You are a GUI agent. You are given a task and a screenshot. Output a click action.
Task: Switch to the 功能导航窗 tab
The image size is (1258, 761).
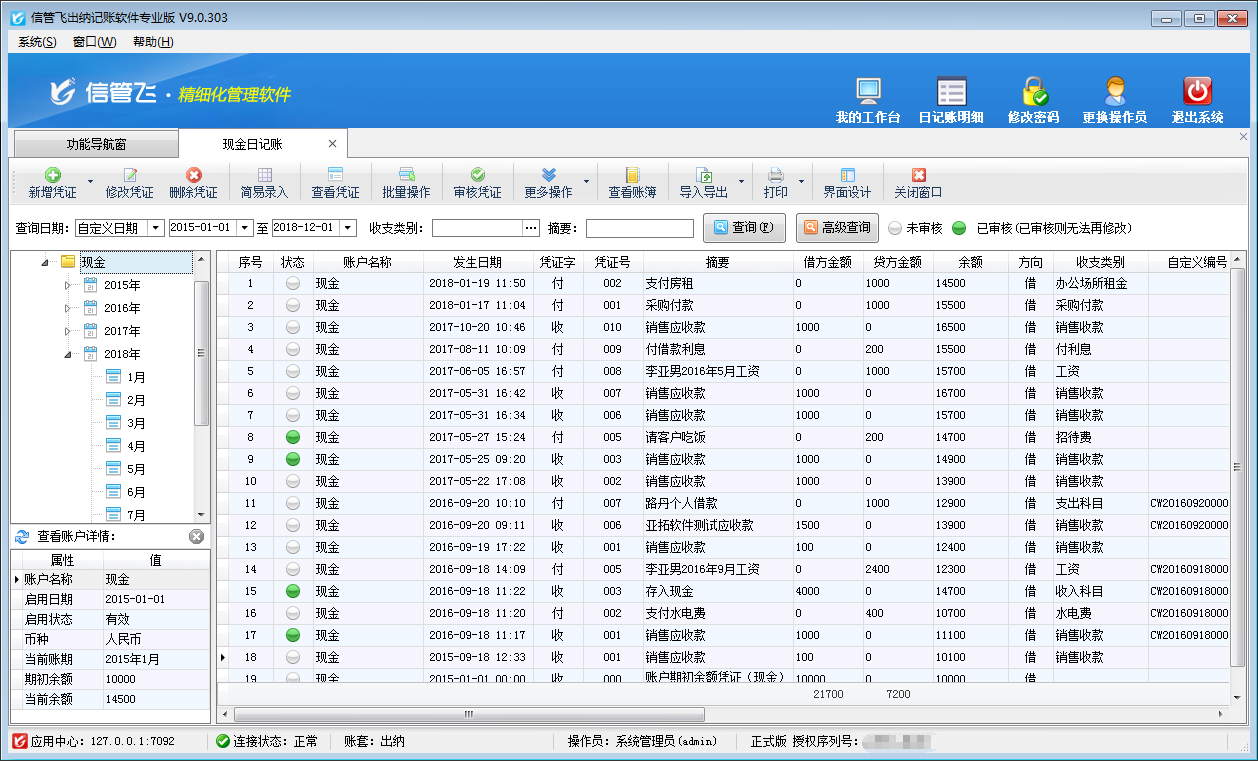point(96,144)
